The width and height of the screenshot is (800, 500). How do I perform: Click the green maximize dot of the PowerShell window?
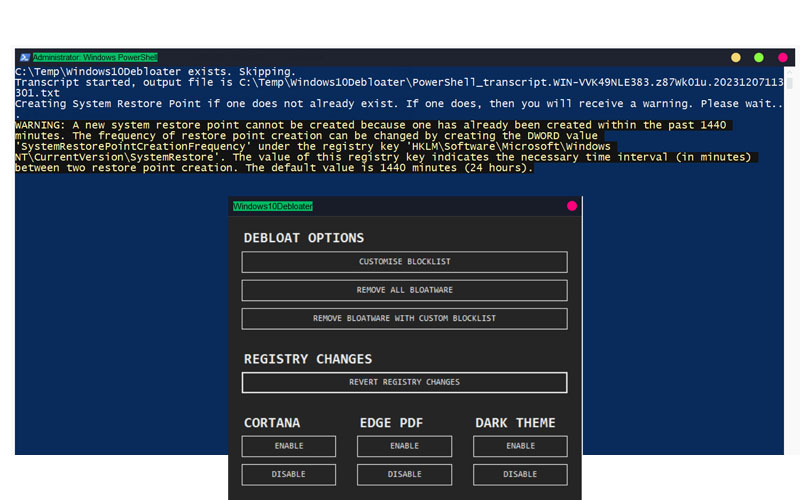tap(759, 58)
